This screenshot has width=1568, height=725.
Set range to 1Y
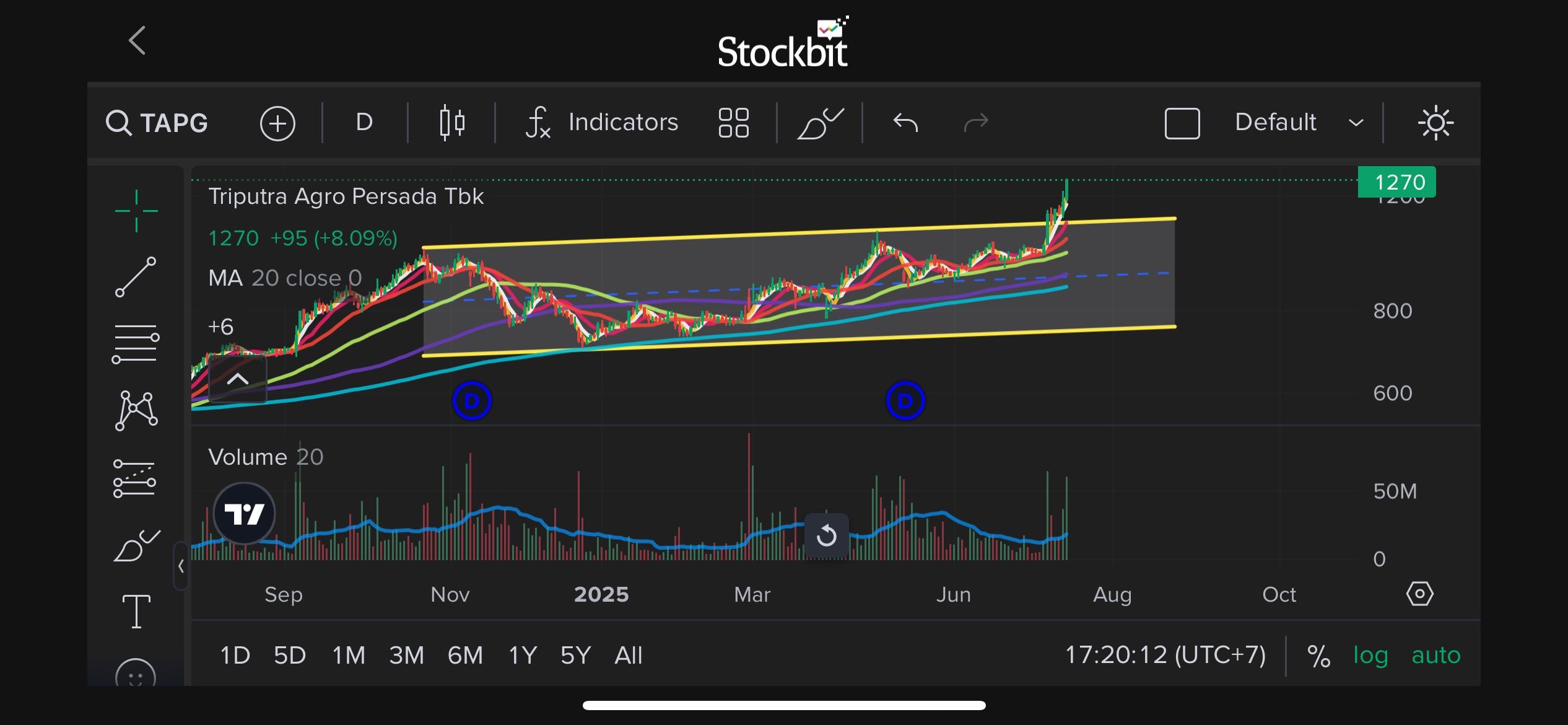point(522,655)
